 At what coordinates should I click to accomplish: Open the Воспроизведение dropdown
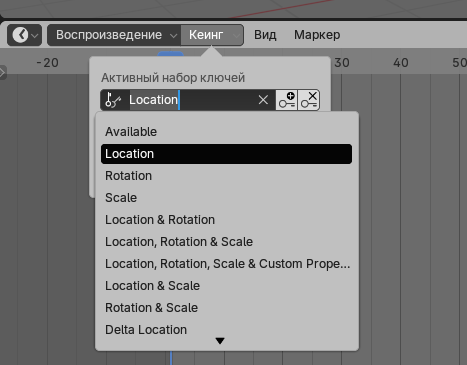point(114,35)
